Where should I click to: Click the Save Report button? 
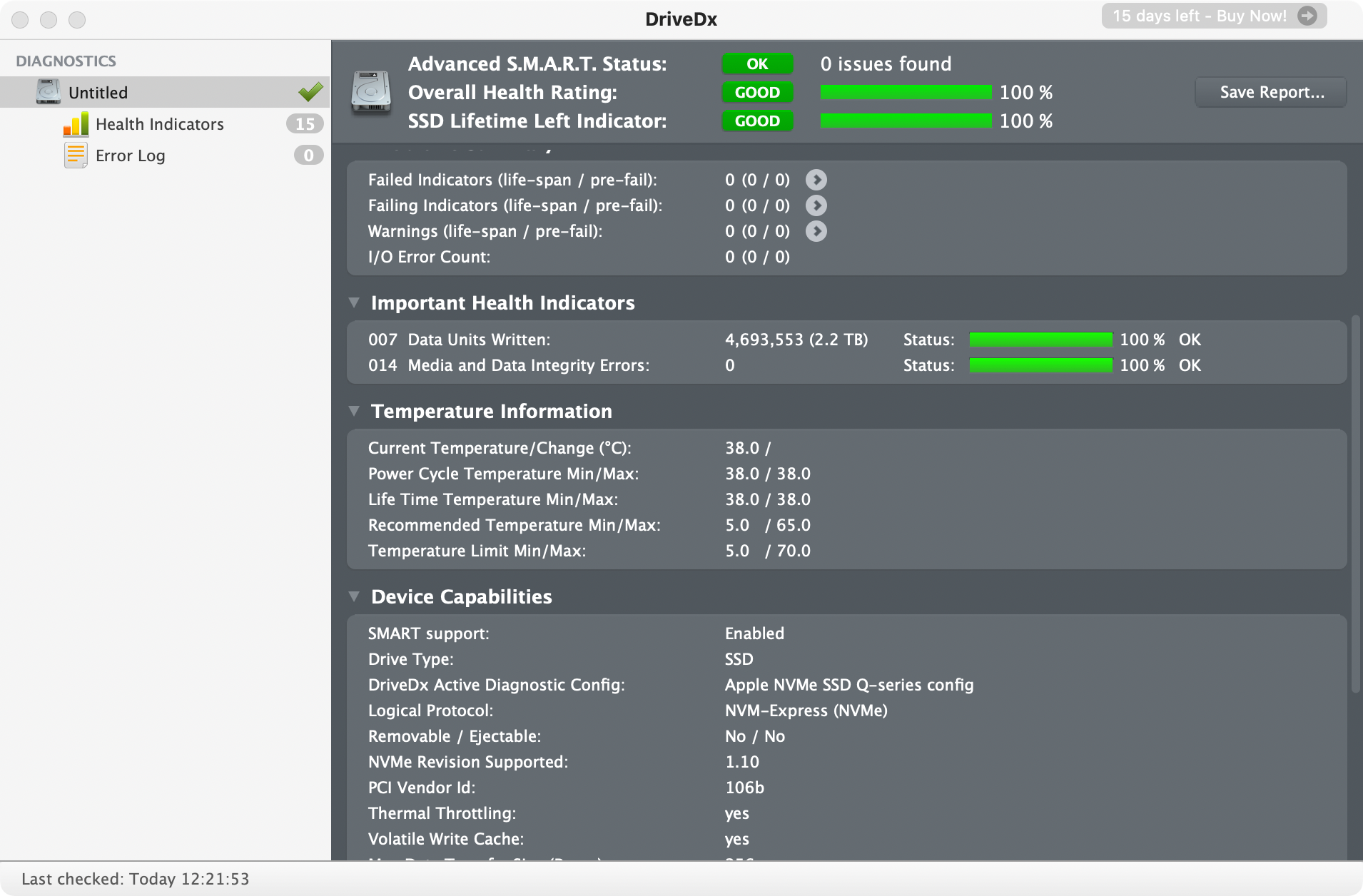point(1271,93)
